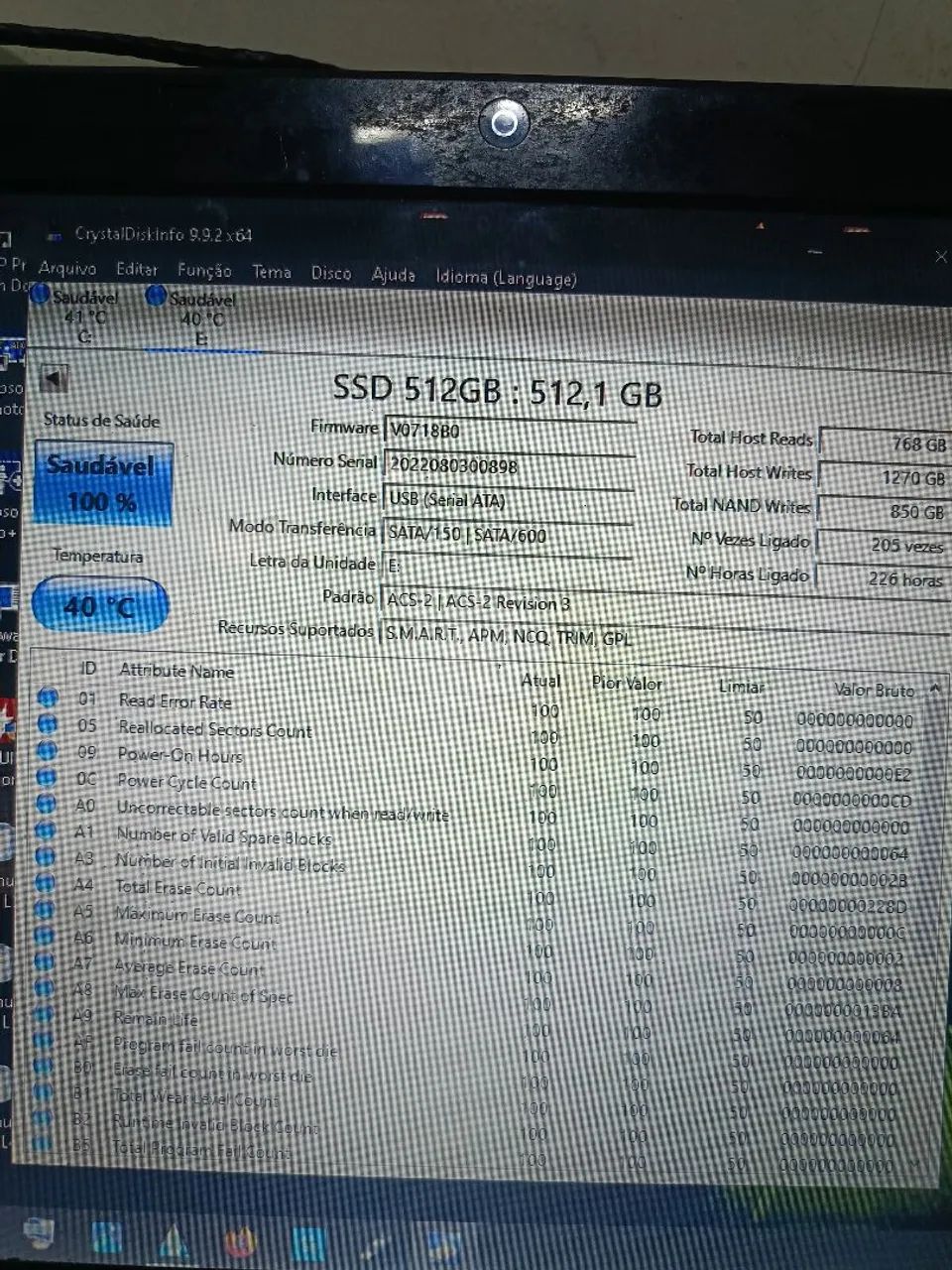Click the status circle for Total Program Fail Count

pyautogui.click(x=42, y=1144)
